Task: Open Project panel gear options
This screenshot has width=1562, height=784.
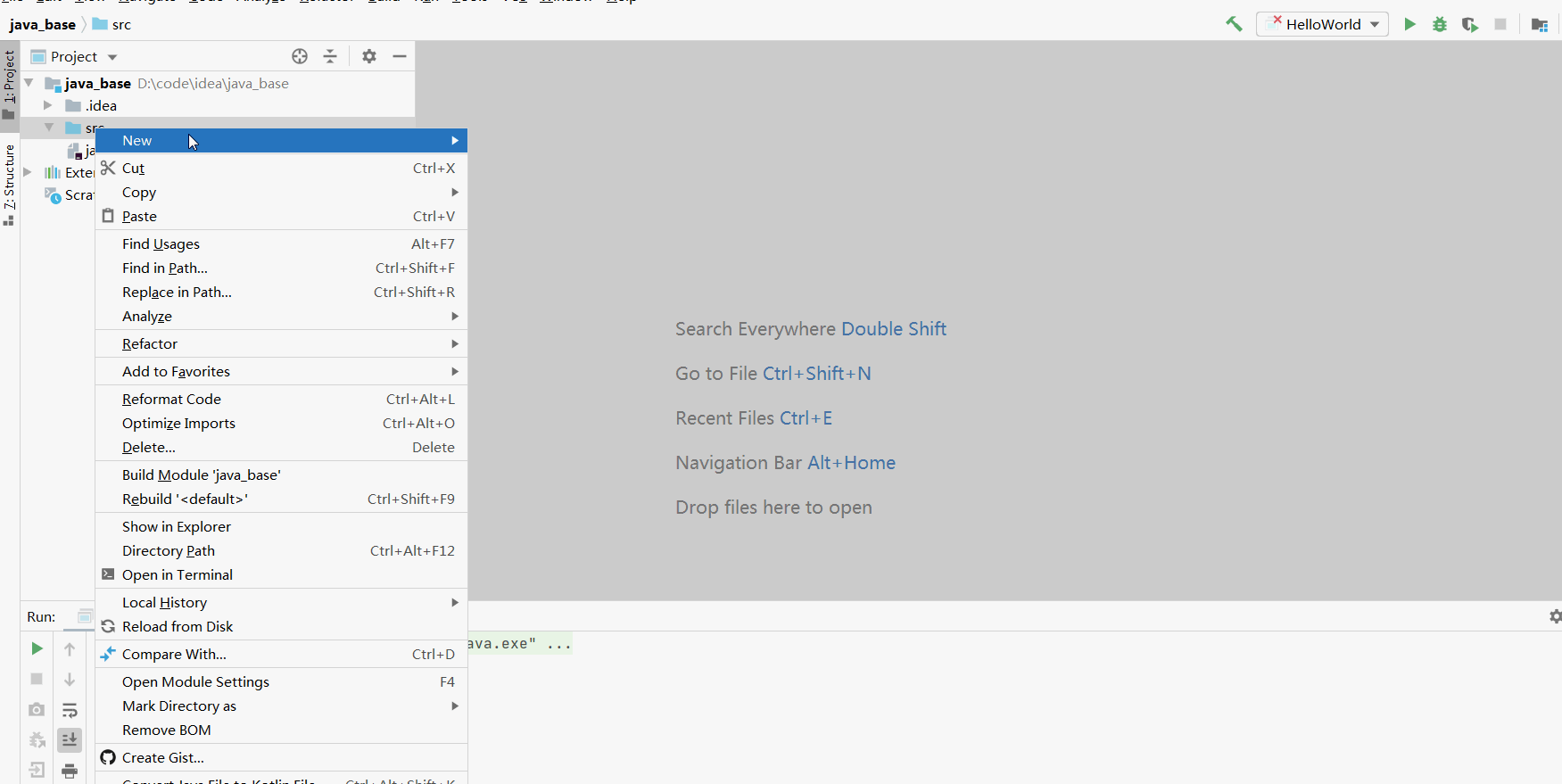Action: pyautogui.click(x=369, y=56)
